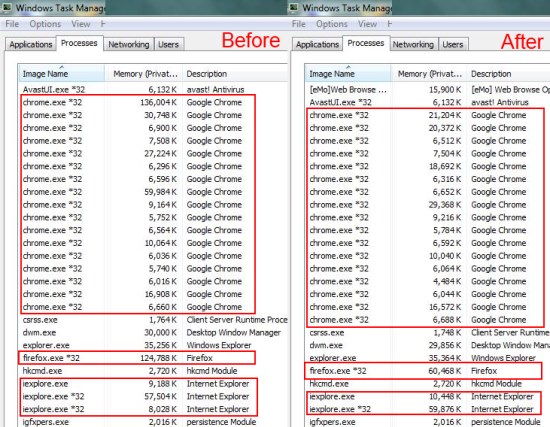
Task: Select AvastUI.exe *32 row in After window
Action: click(x=427, y=102)
